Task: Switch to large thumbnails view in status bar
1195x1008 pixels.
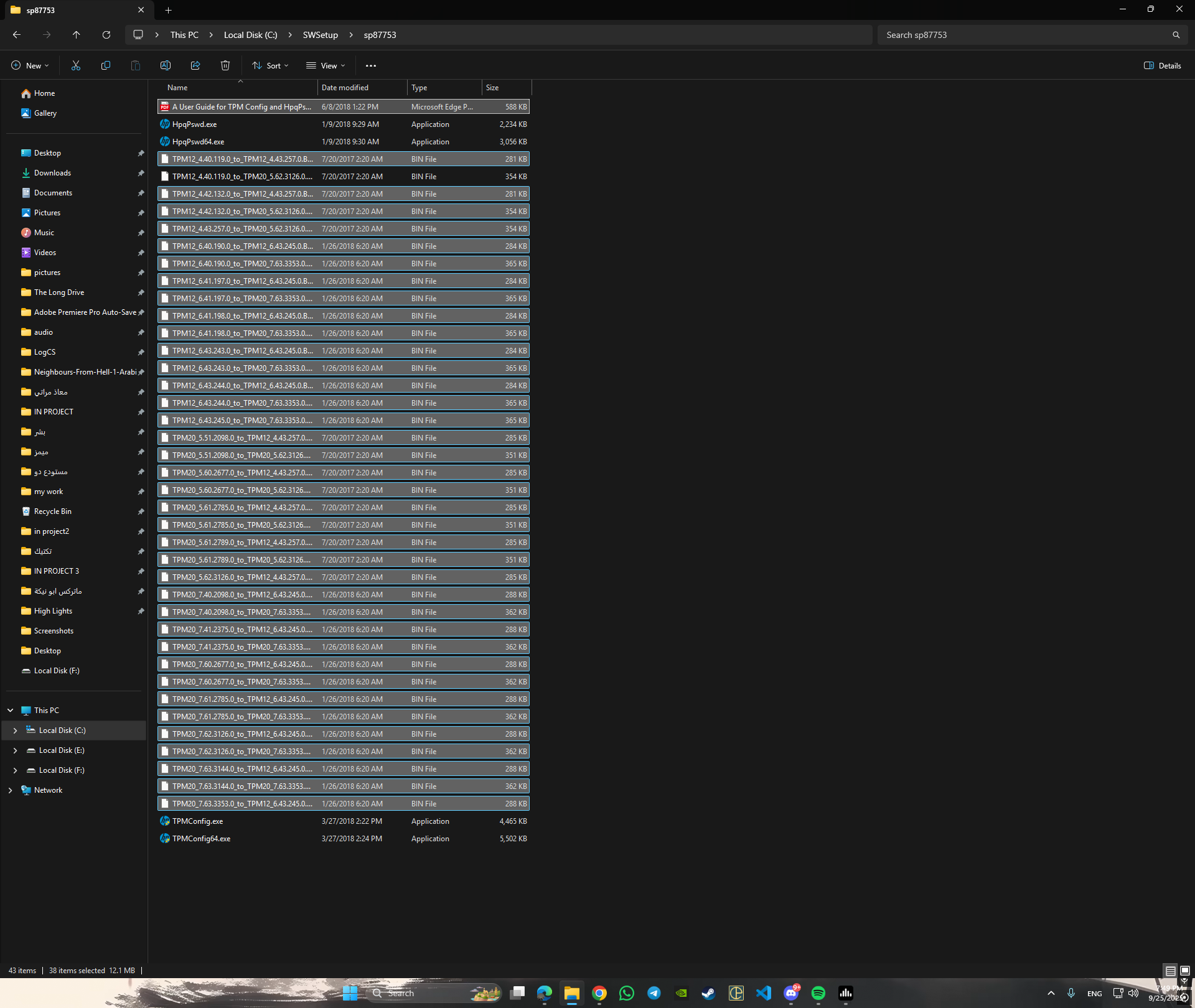Action: (x=1185, y=971)
